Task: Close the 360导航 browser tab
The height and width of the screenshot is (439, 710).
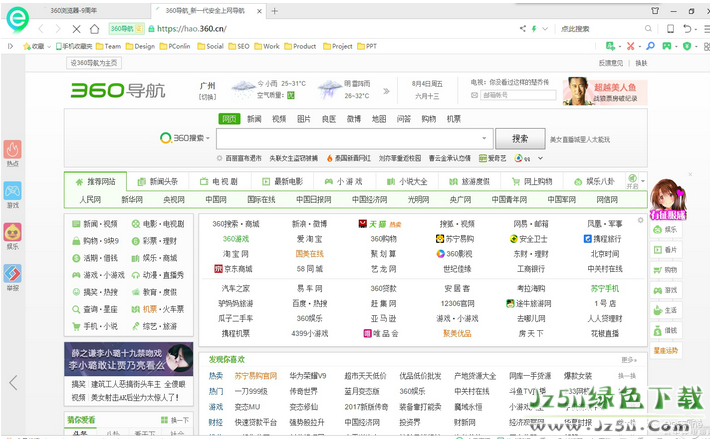Action: (x=259, y=11)
